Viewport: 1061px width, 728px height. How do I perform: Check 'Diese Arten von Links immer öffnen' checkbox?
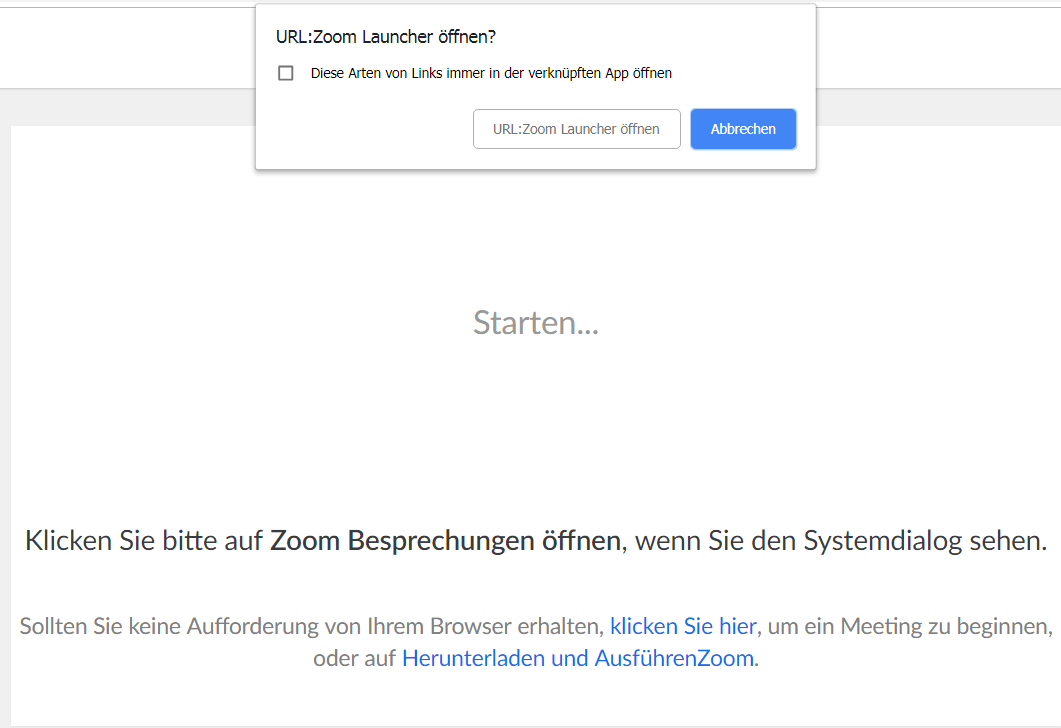pyautogui.click(x=286, y=73)
